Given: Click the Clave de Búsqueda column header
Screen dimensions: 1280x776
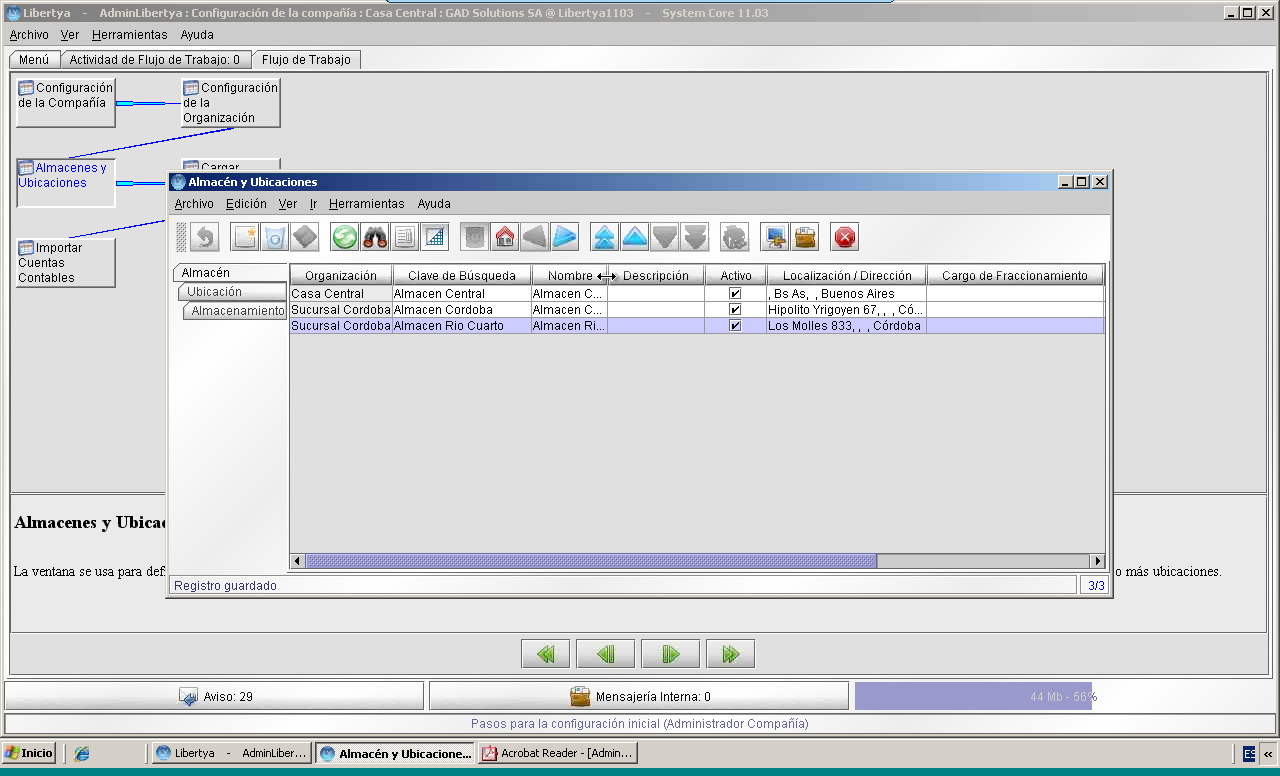Looking at the screenshot, I should tap(462, 275).
